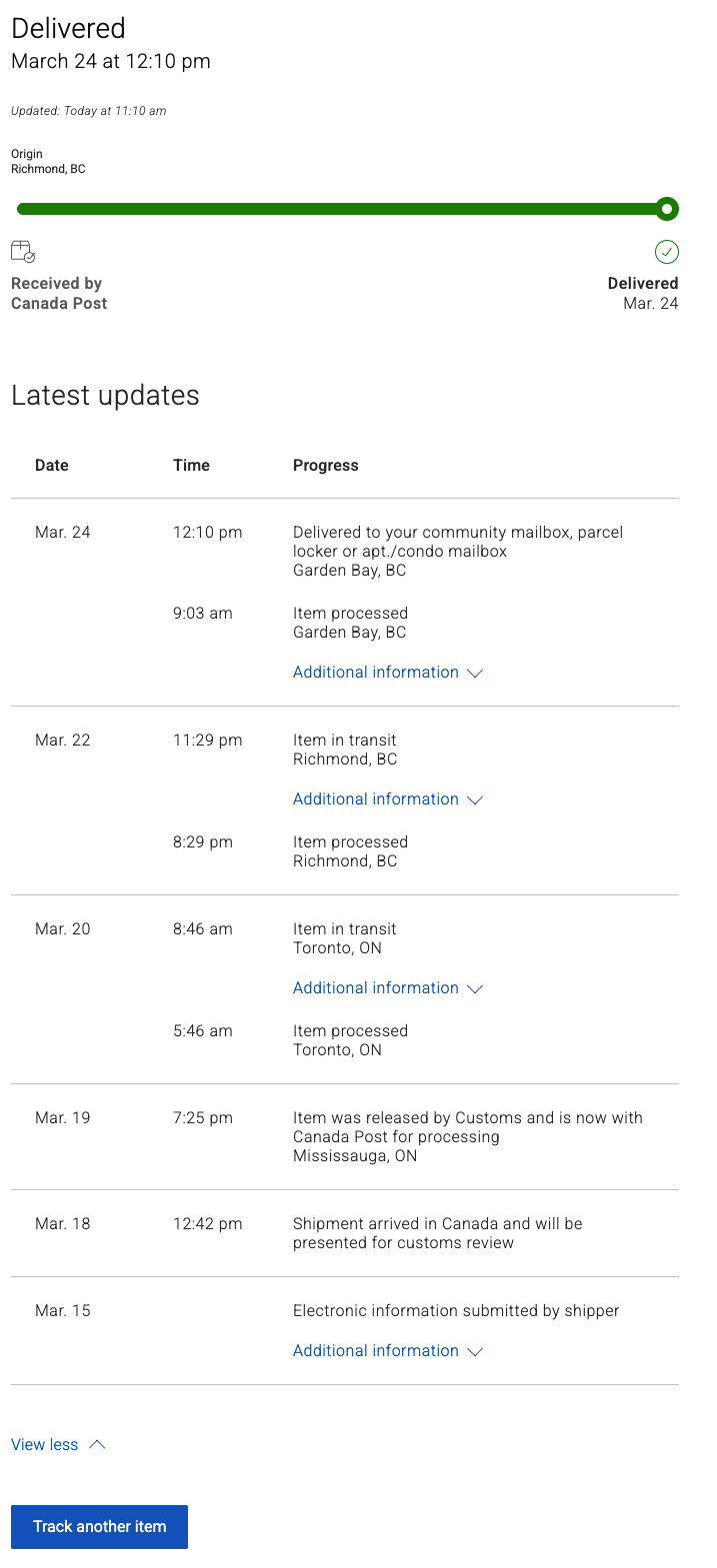Expand Additional information under Garden Bay item processed
The height and width of the screenshot is (1568, 717).
tap(387, 673)
